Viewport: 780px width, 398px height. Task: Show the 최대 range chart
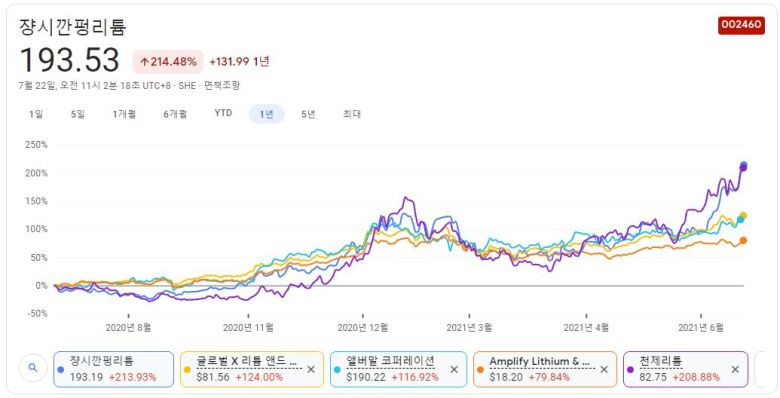[x=352, y=114]
